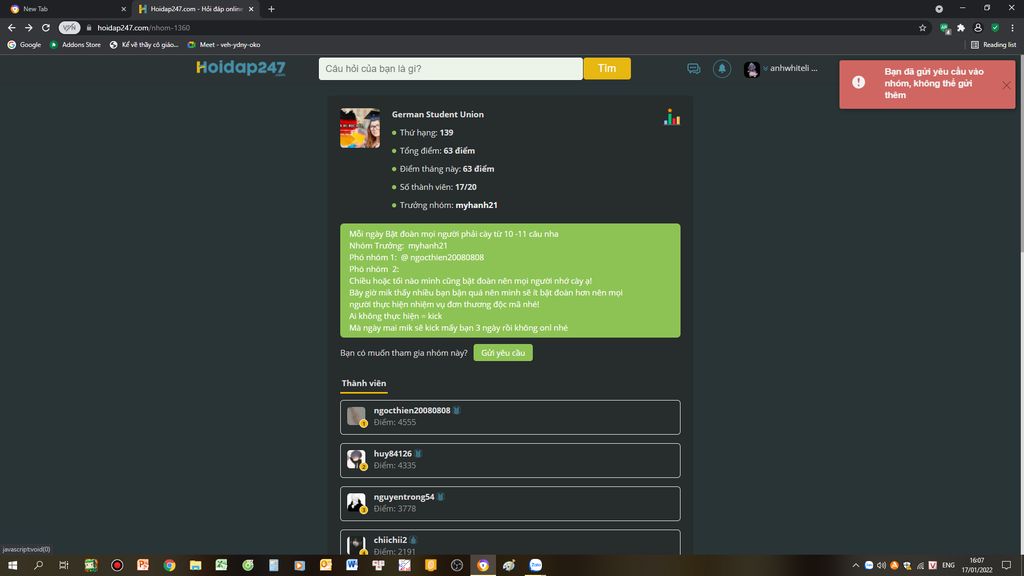
Task: Open the Addons Store bookmark
Action: 75,44
